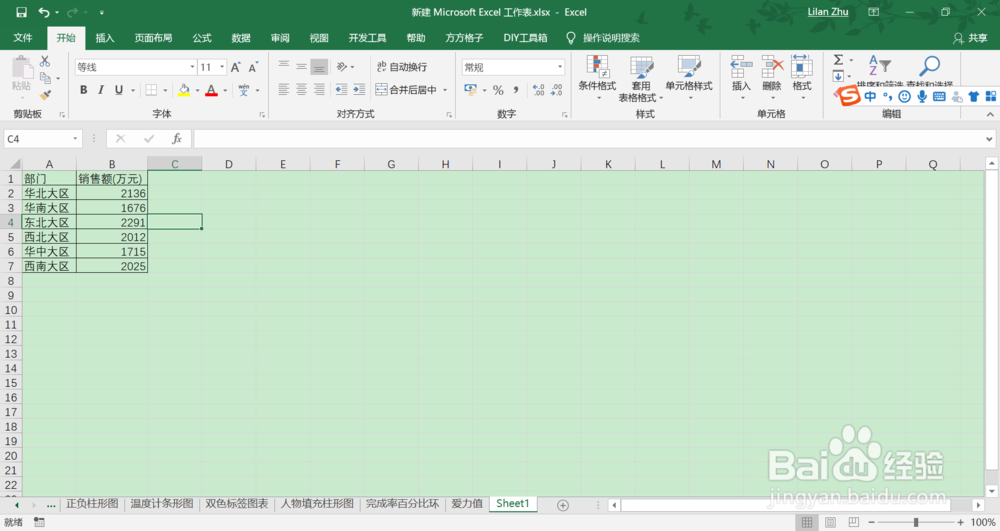Click 合并后居中 Merge and Center
The width and height of the screenshot is (1000, 531).
(x=406, y=90)
